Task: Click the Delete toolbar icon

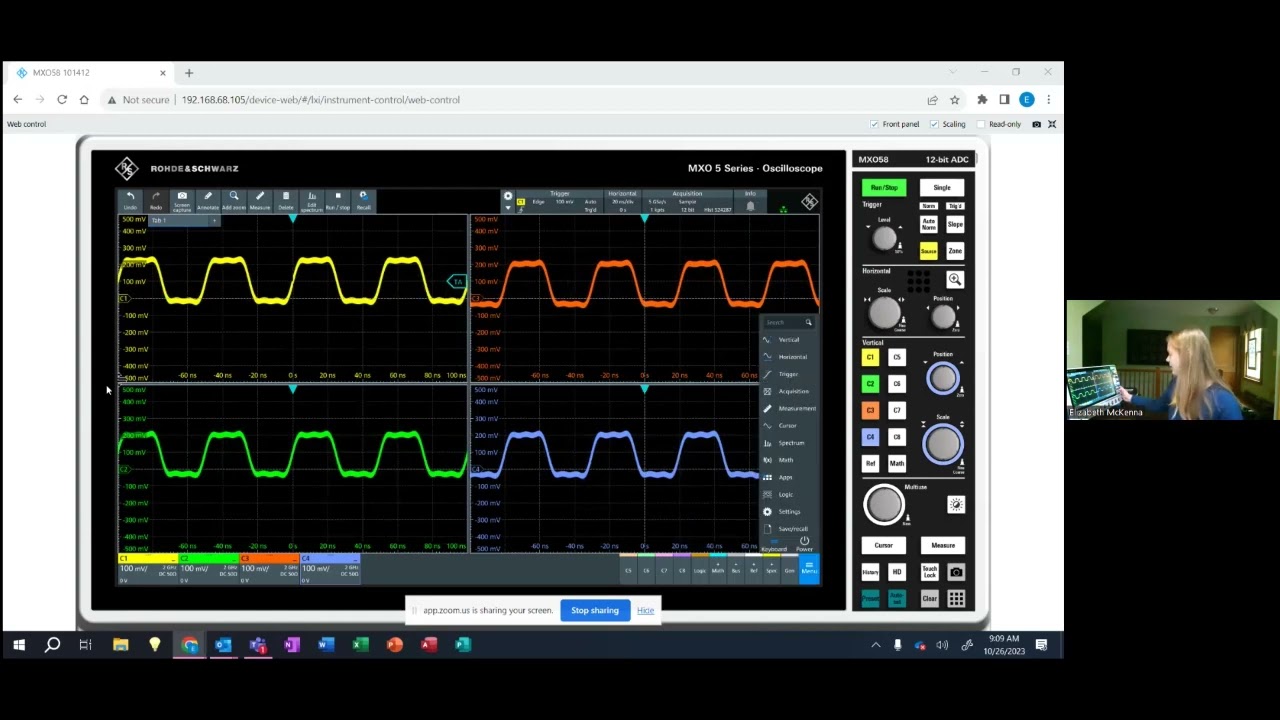Action: 286,200
